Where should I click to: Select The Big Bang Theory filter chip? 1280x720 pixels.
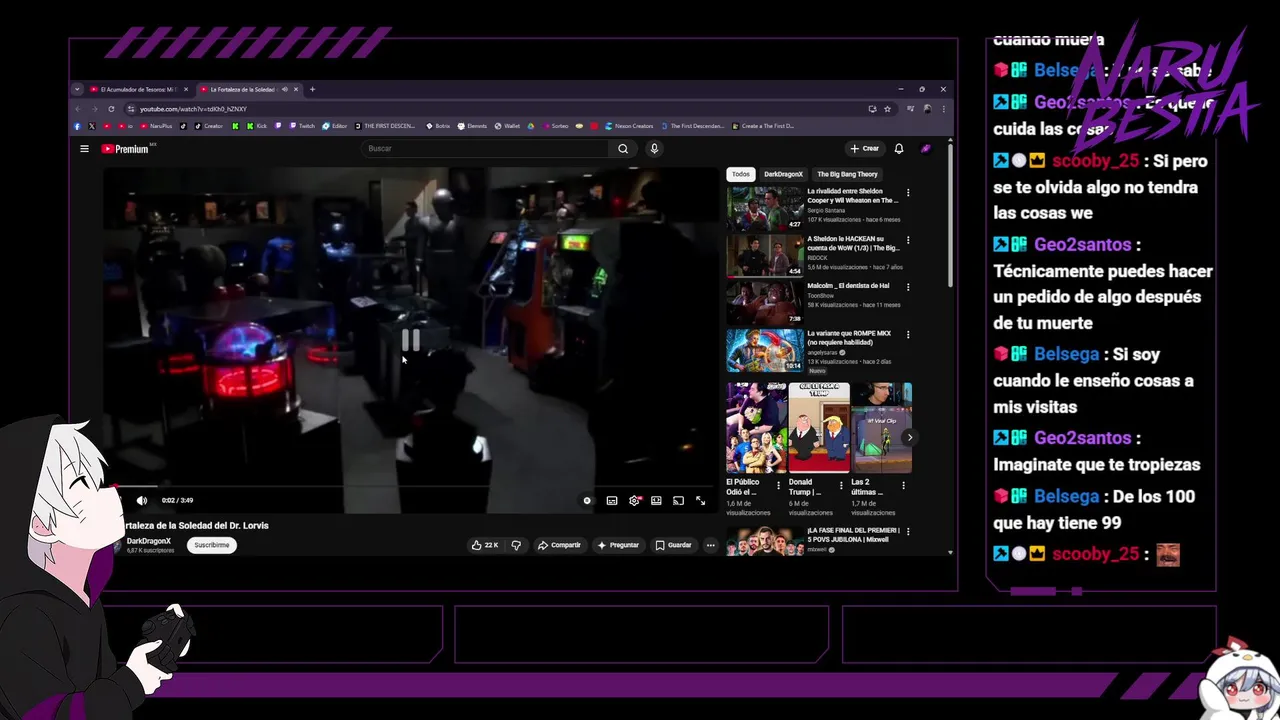(847, 174)
